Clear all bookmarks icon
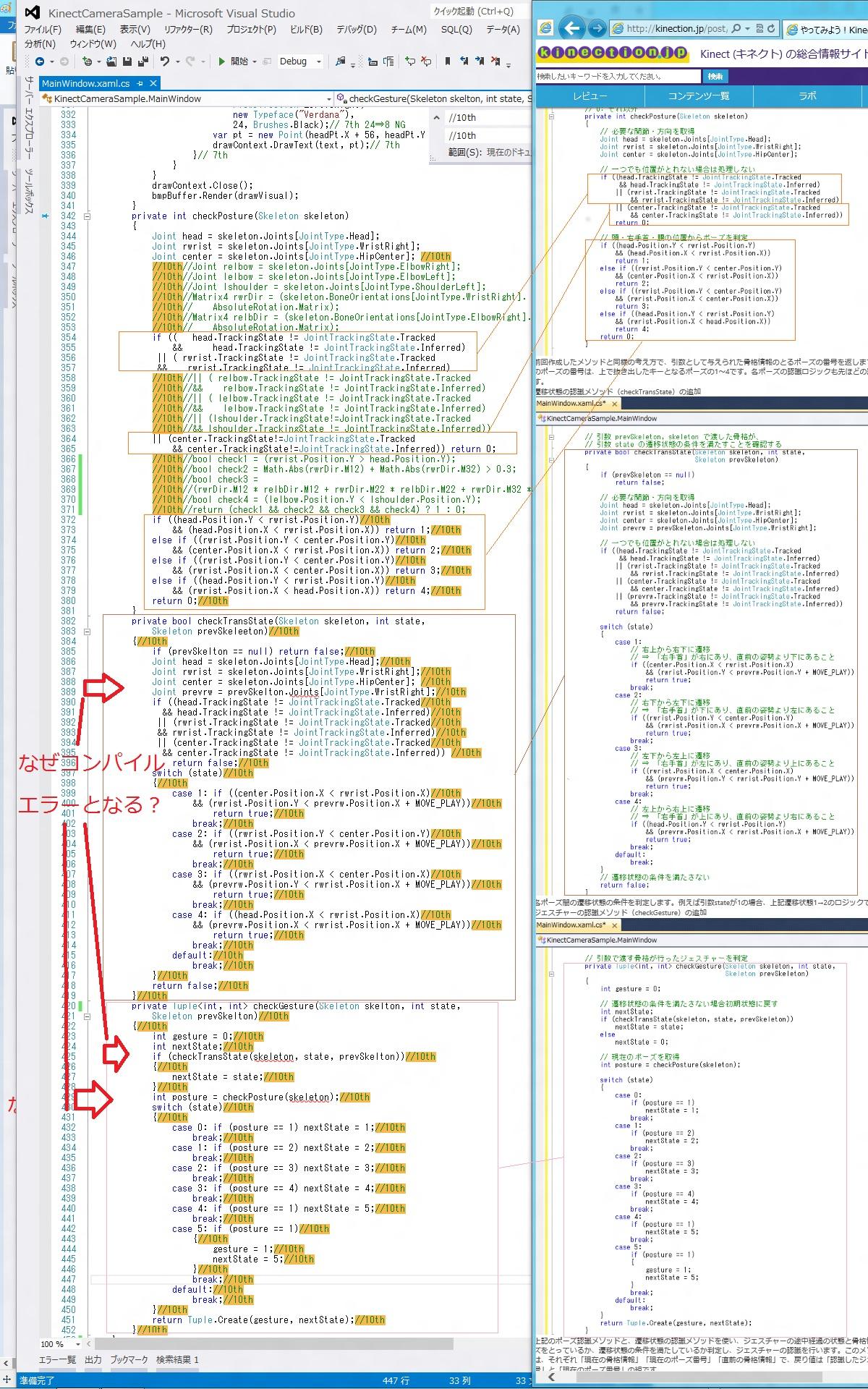The height and width of the screenshot is (1389, 868). click(495, 61)
